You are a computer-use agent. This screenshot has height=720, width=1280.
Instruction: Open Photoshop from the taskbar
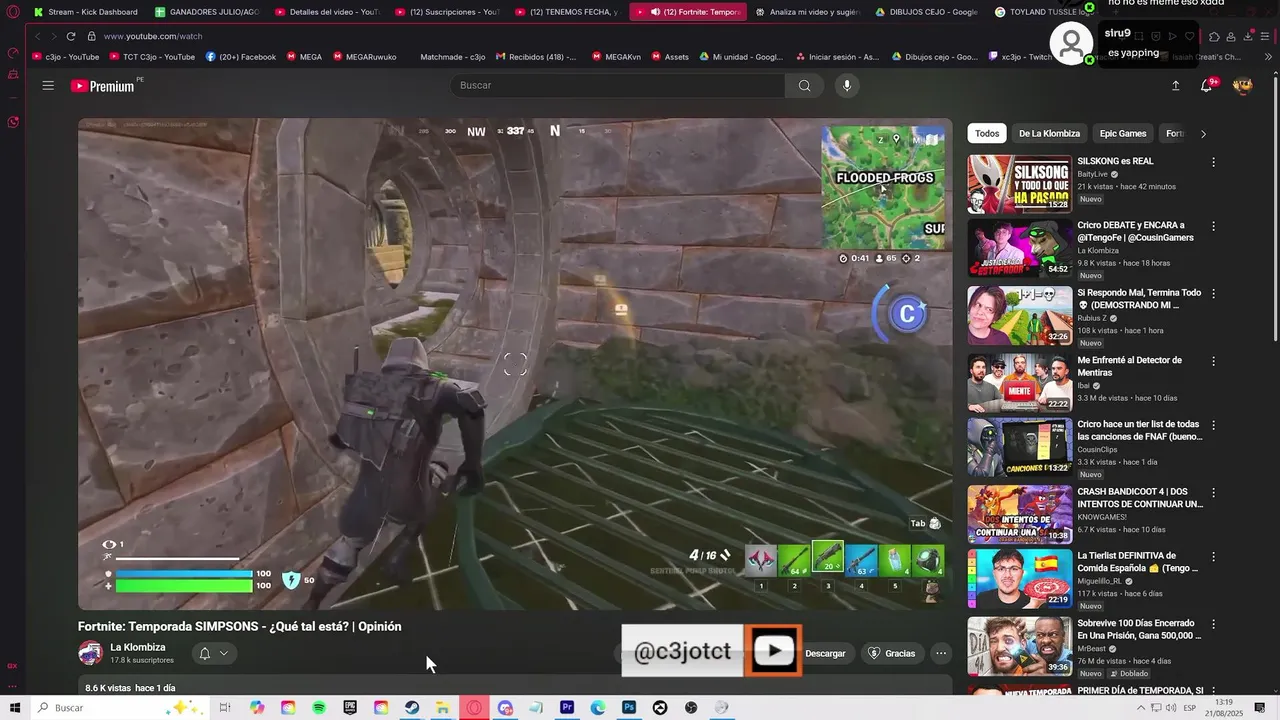[x=629, y=708]
